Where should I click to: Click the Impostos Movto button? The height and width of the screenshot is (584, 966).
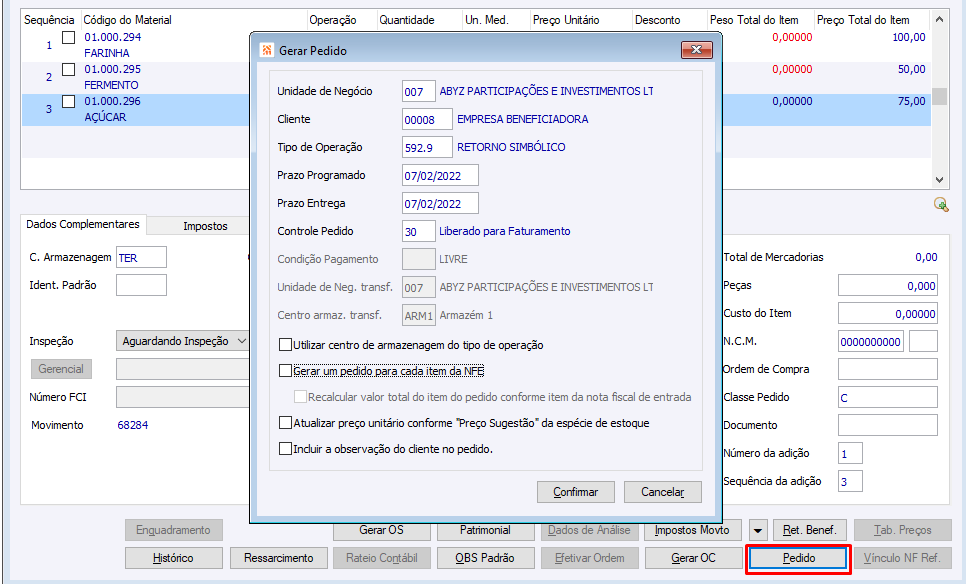[x=692, y=530]
